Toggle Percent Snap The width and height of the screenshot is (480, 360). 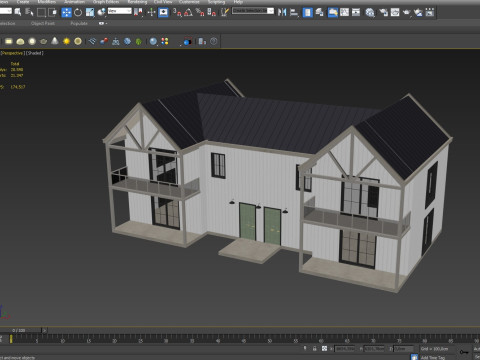tap(200, 13)
